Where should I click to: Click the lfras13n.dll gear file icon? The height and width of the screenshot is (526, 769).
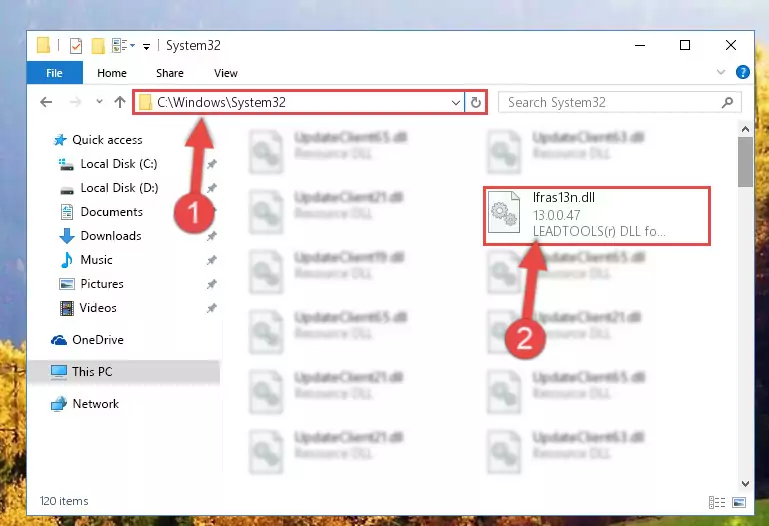504,212
